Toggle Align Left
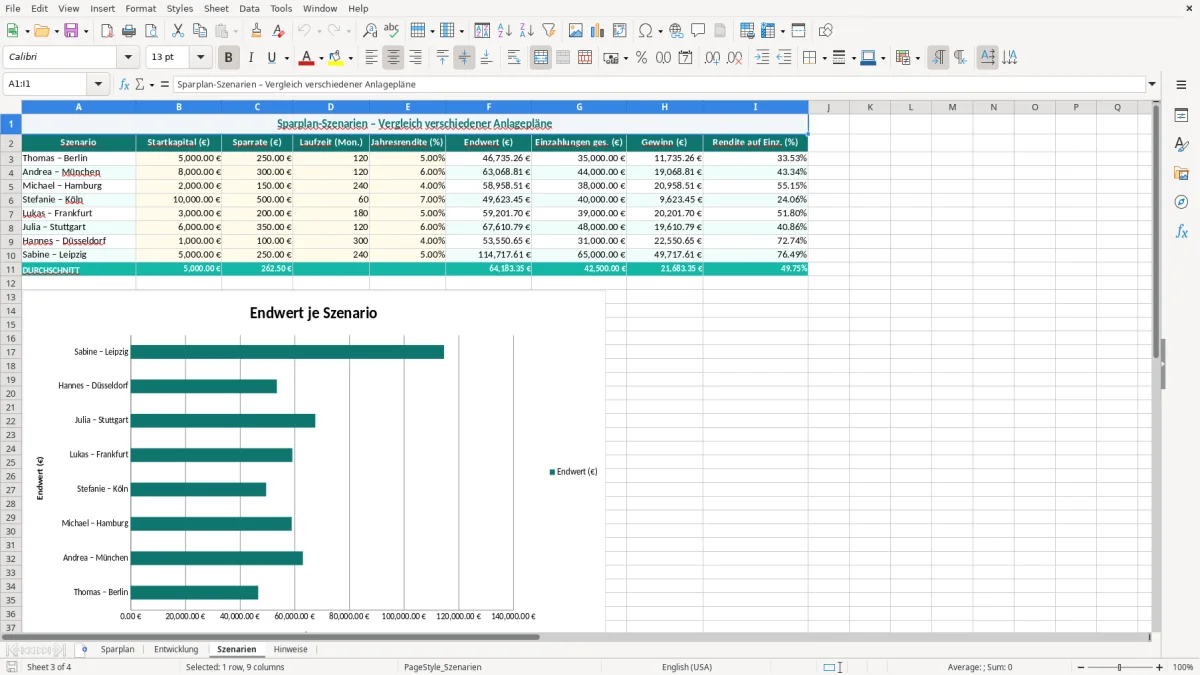This screenshot has width=1200, height=675. [x=372, y=58]
